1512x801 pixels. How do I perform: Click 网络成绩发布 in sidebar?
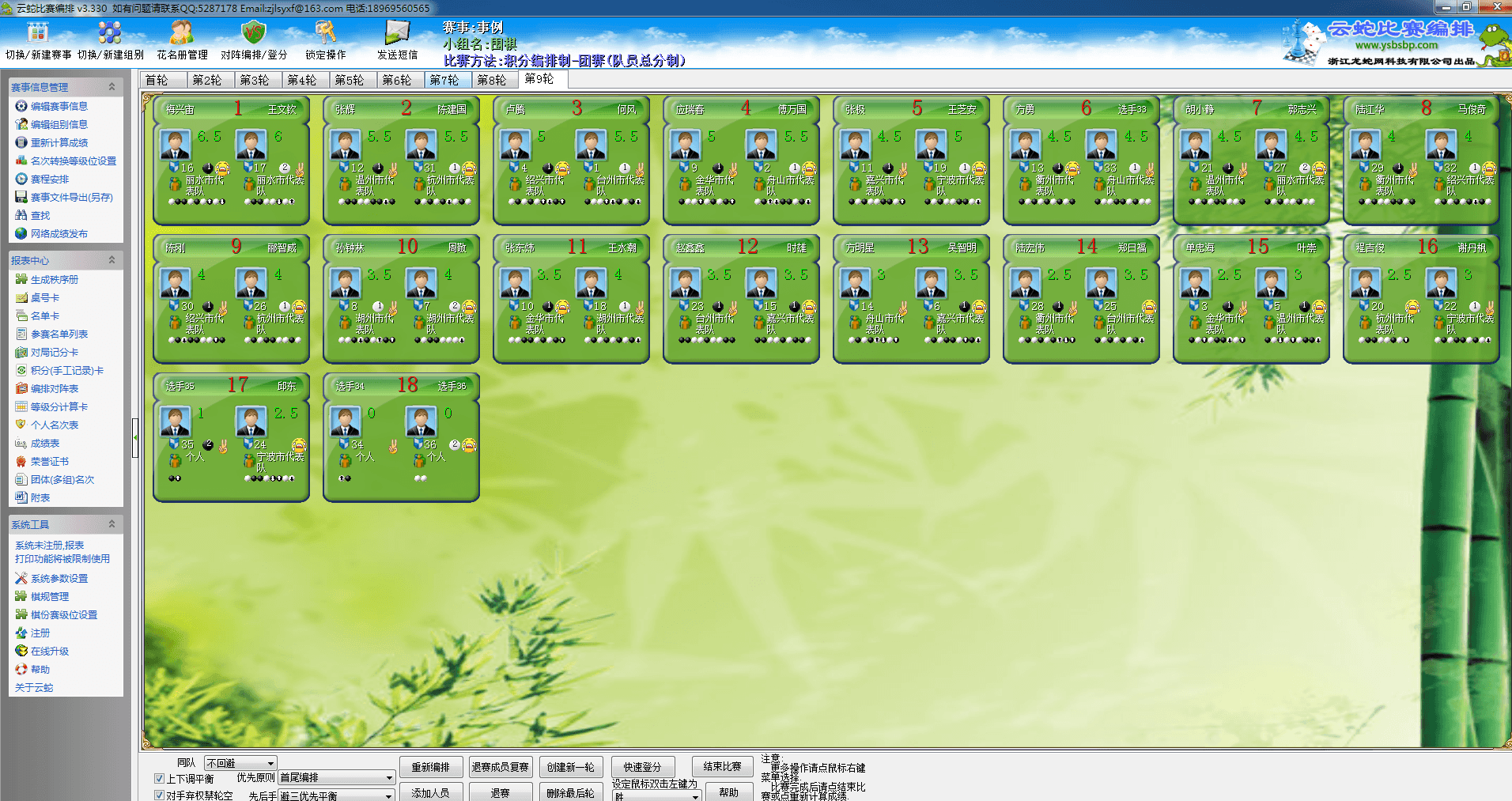51,233
